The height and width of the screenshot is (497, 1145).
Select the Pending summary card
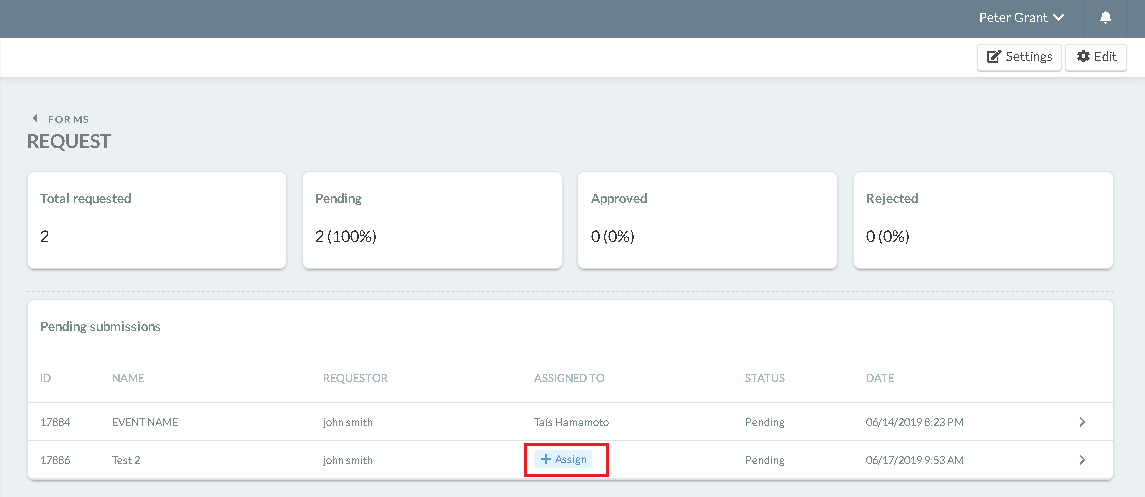pos(432,220)
